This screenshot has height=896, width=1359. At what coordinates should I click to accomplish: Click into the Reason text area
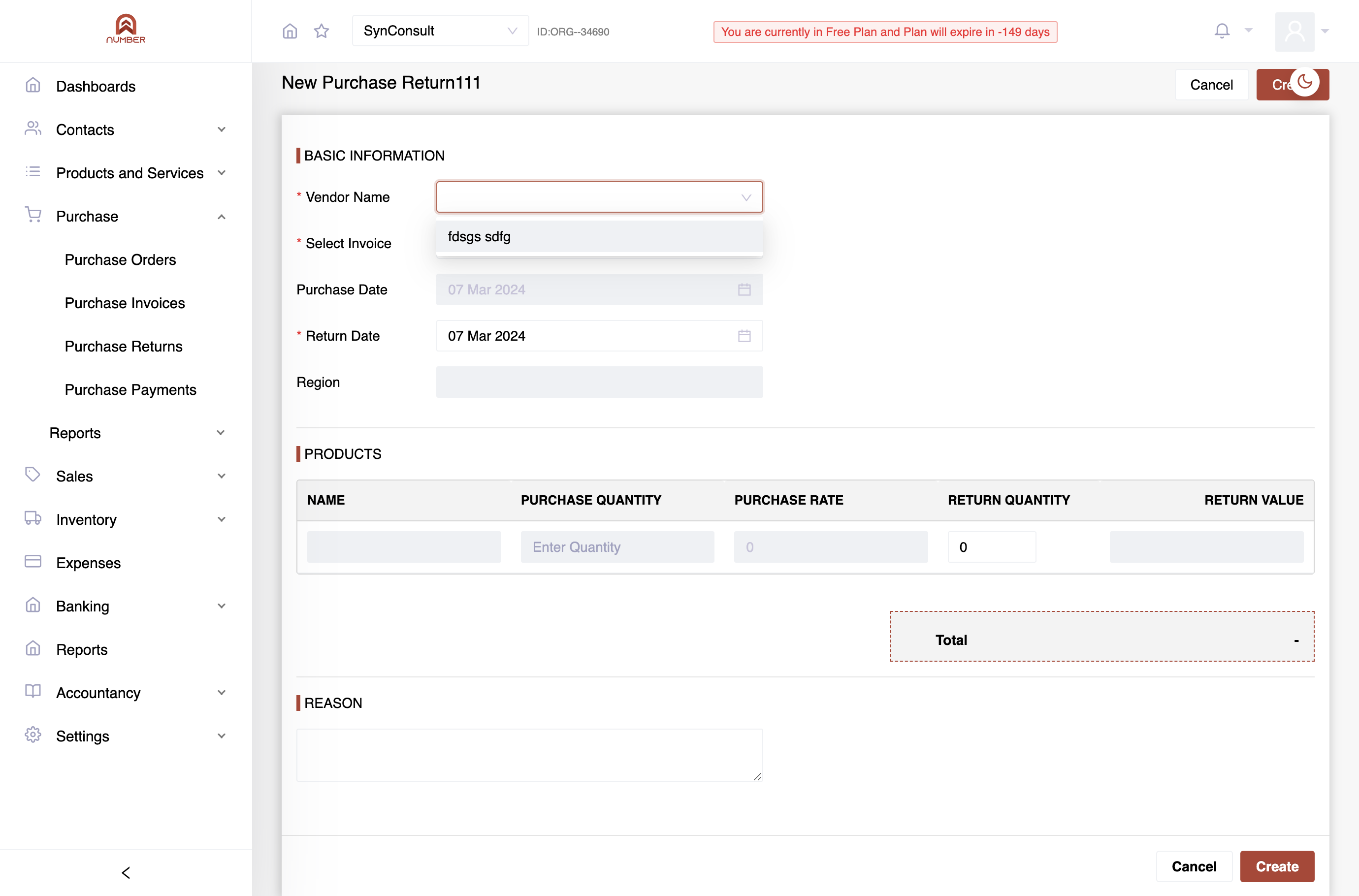(x=529, y=755)
